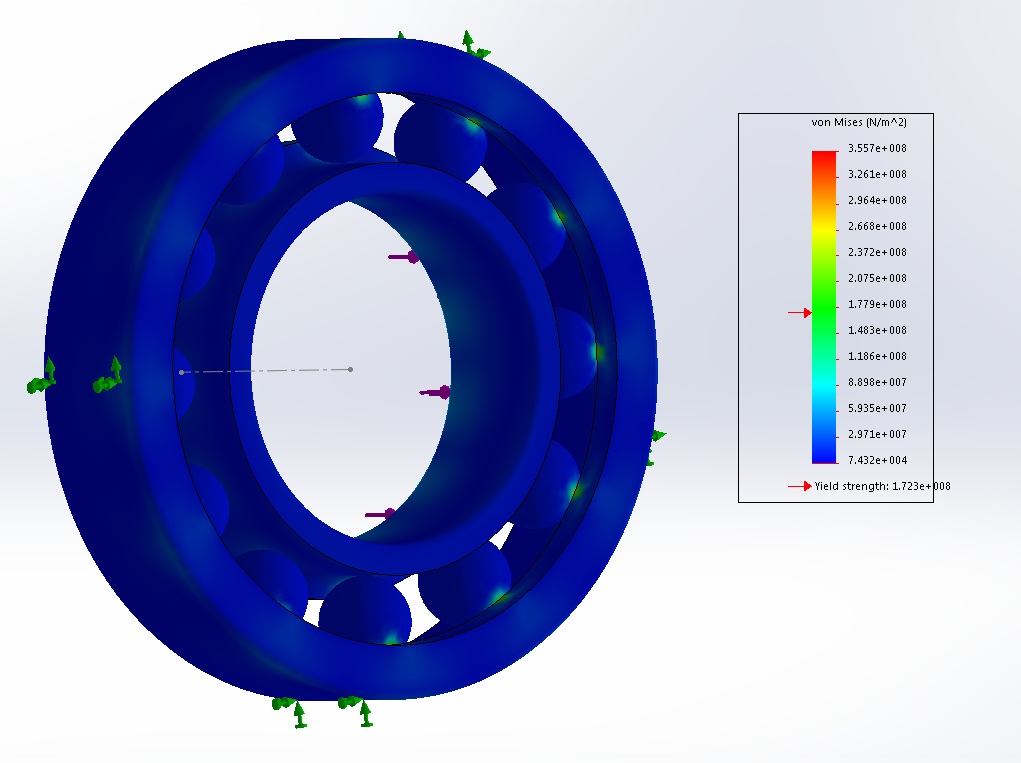The image size is (1021, 763).
Task: Click the von Mises (N/m^2) legend title
Action: tap(858, 122)
